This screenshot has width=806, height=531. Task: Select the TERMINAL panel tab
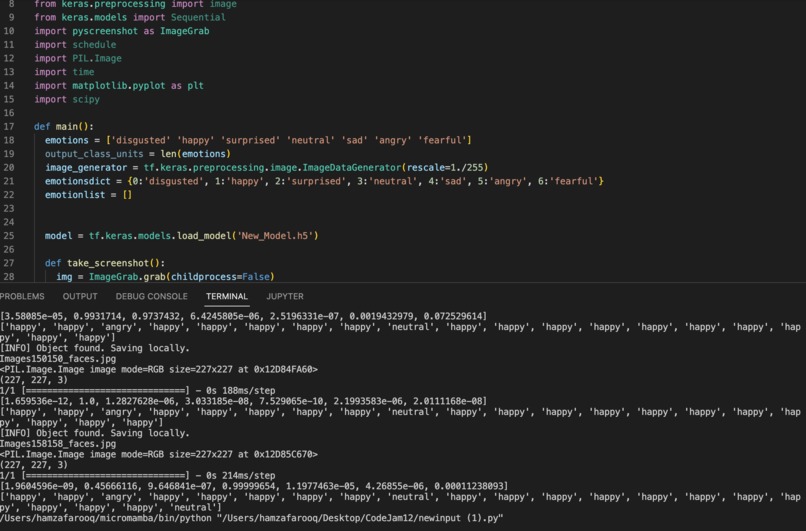click(x=227, y=296)
